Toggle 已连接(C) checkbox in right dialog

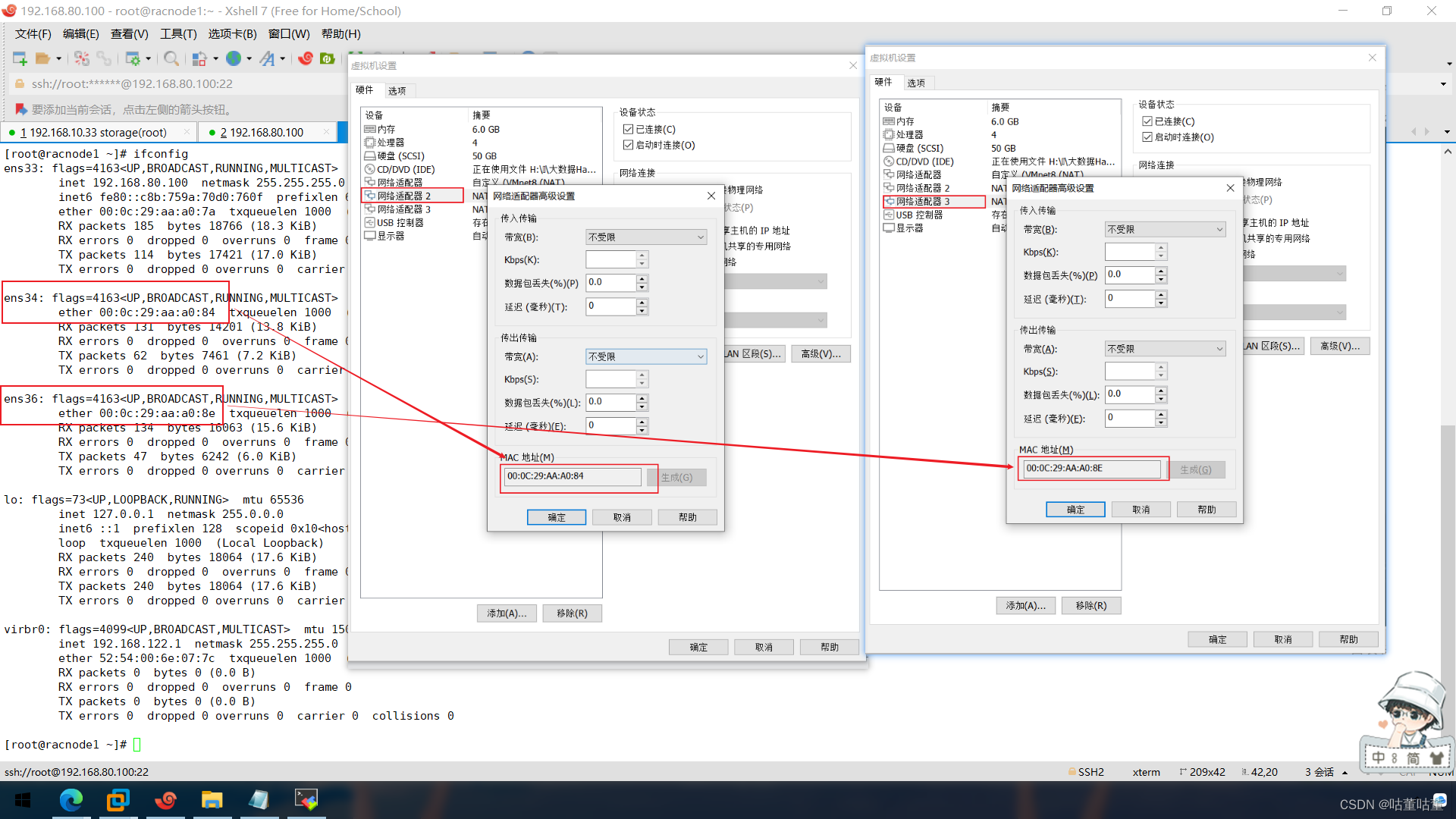[x=1147, y=121]
